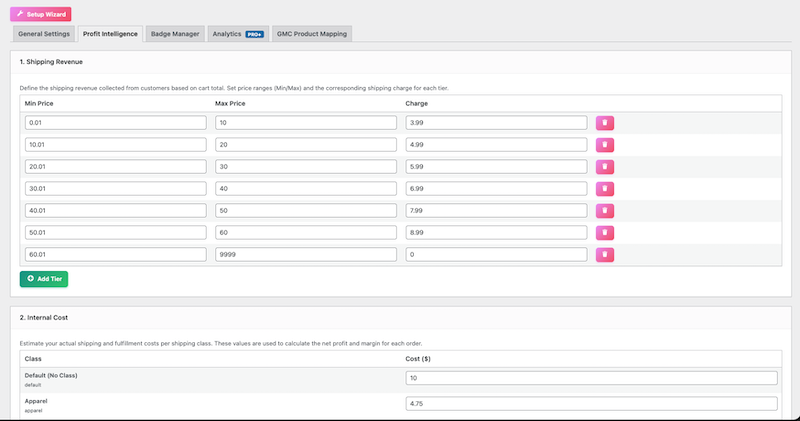Image resolution: width=800 pixels, height=421 pixels.
Task: Trash the 50.01 to 60 tier
Action: coord(605,233)
